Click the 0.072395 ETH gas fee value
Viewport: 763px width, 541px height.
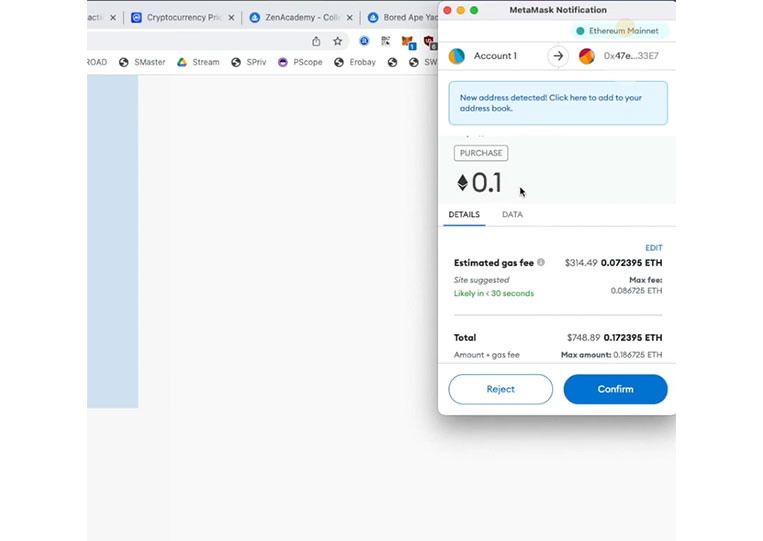[x=632, y=263]
